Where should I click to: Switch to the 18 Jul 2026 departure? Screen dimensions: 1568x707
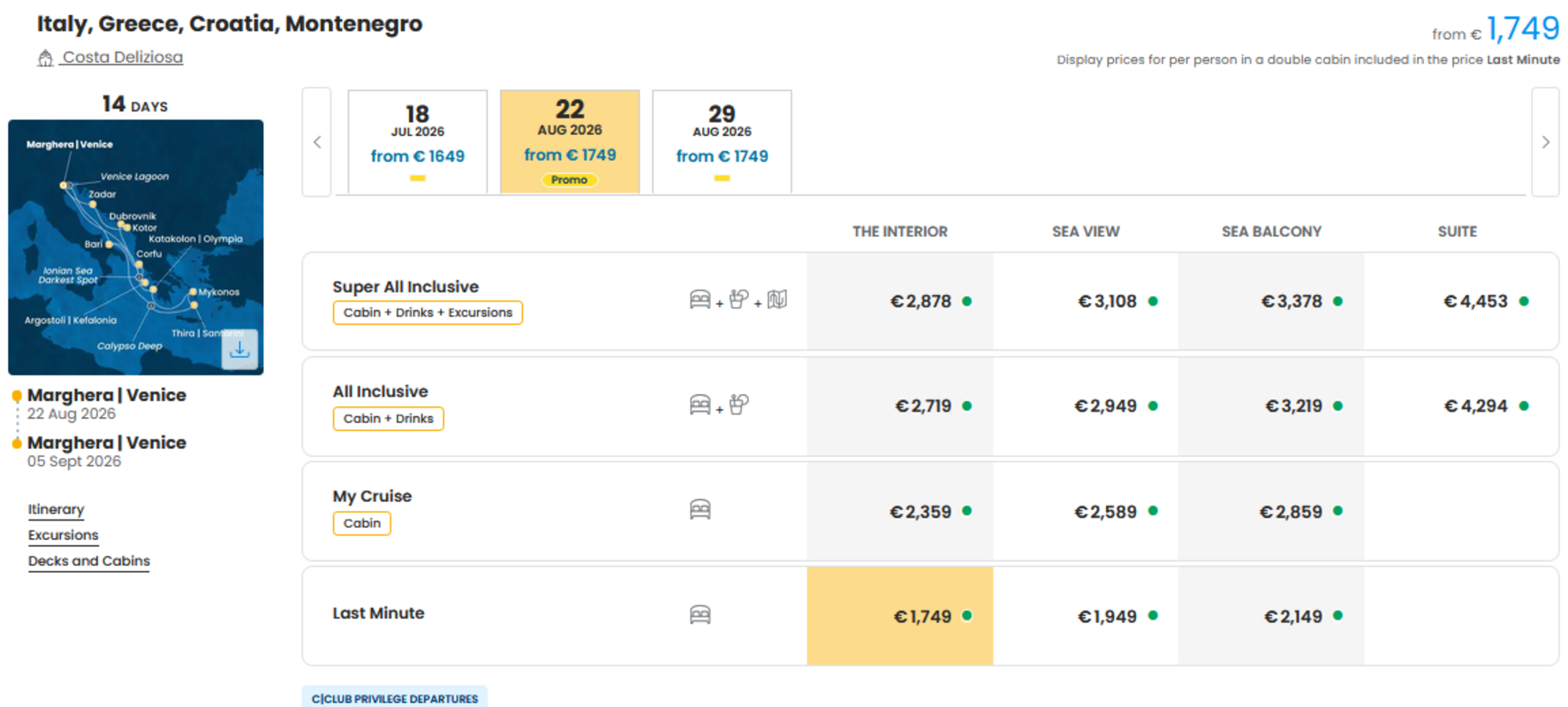point(418,141)
